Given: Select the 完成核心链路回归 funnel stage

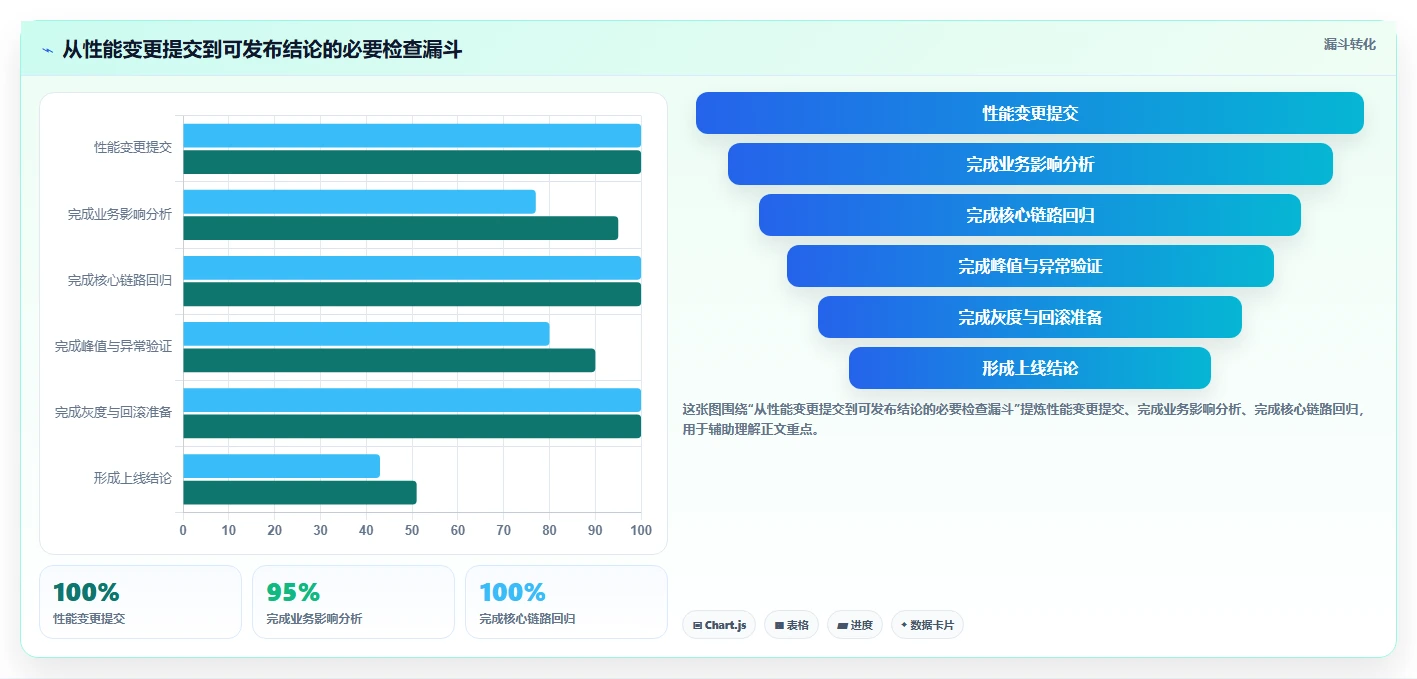Looking at the screenshot, I should [1030, 215].
